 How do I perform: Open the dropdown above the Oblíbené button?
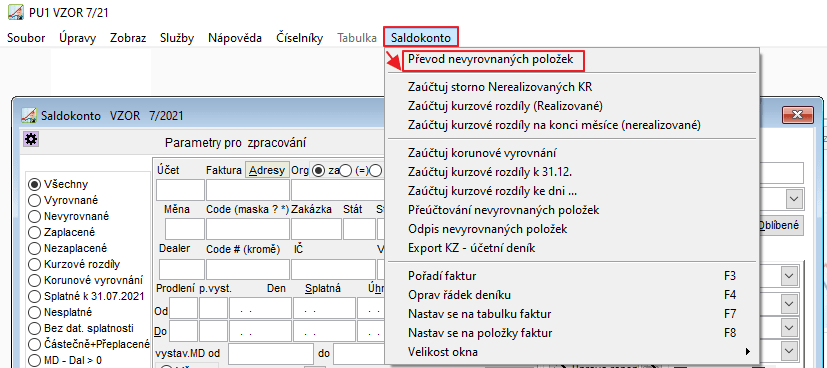793,199
